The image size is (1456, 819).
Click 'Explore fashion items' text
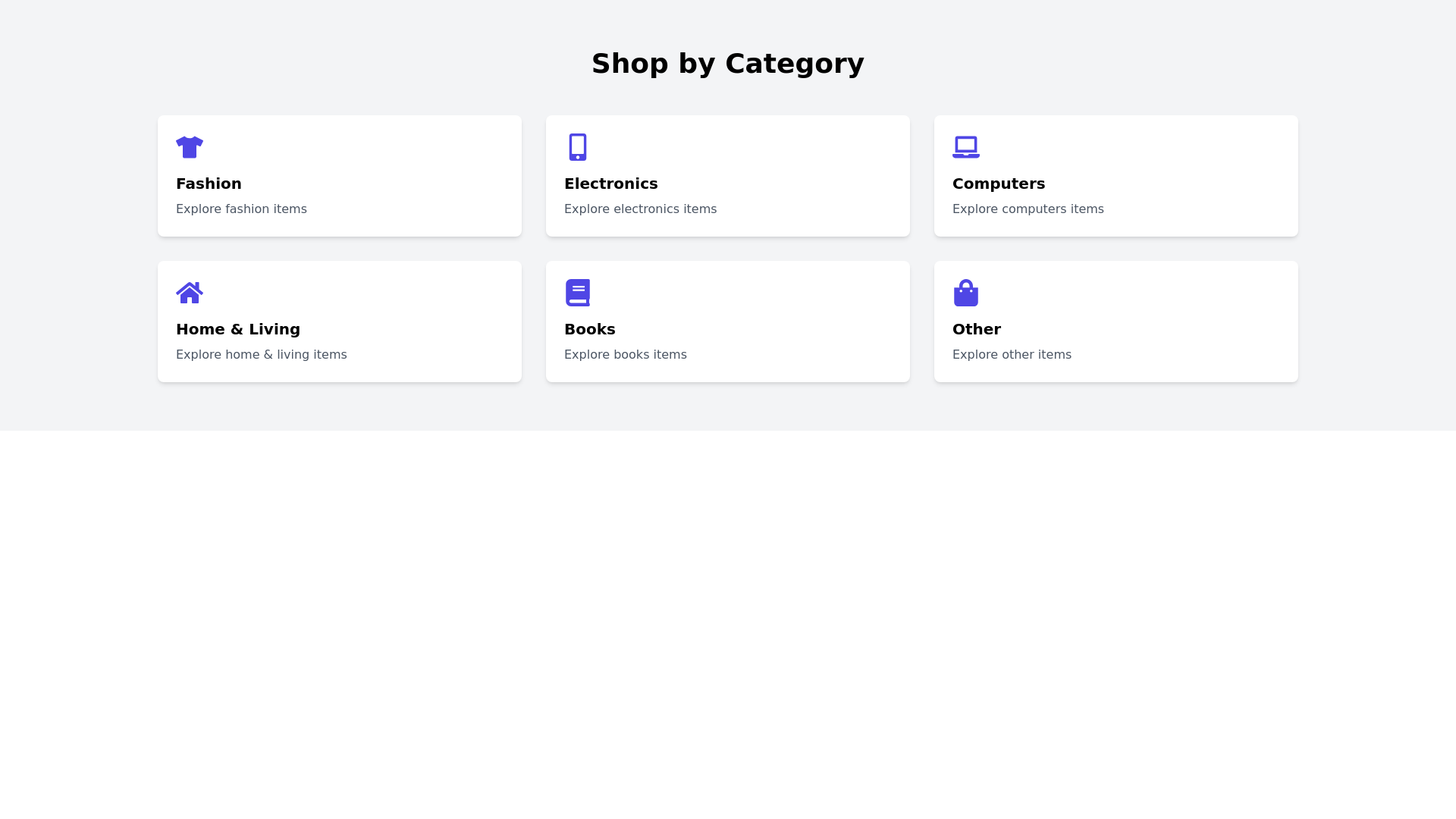tap(241, 209)
